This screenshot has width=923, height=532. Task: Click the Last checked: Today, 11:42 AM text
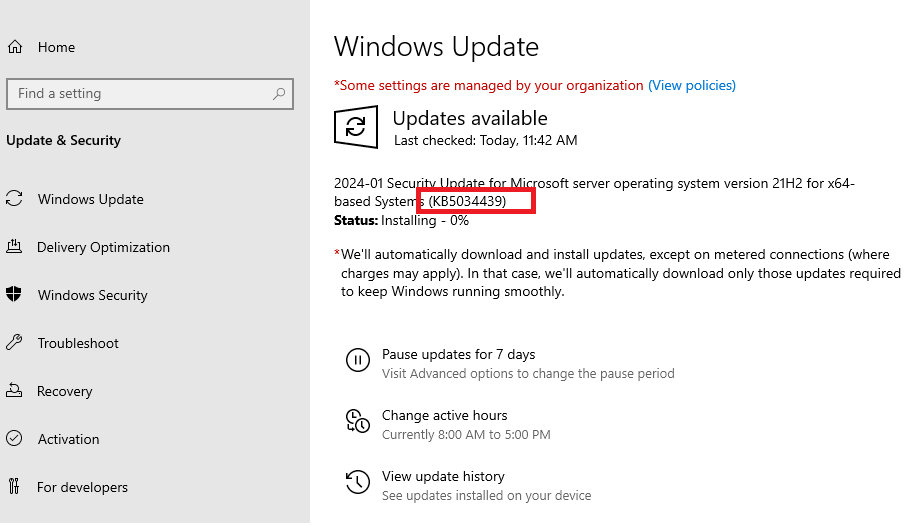[486, 141]
